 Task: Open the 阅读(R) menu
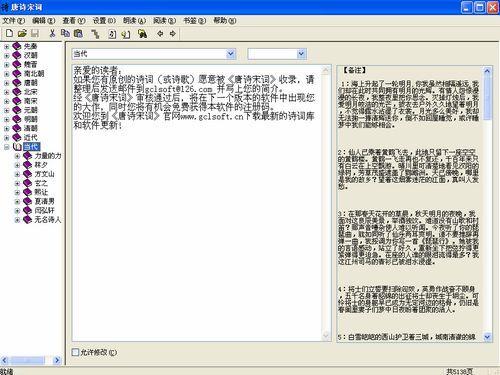164,21
